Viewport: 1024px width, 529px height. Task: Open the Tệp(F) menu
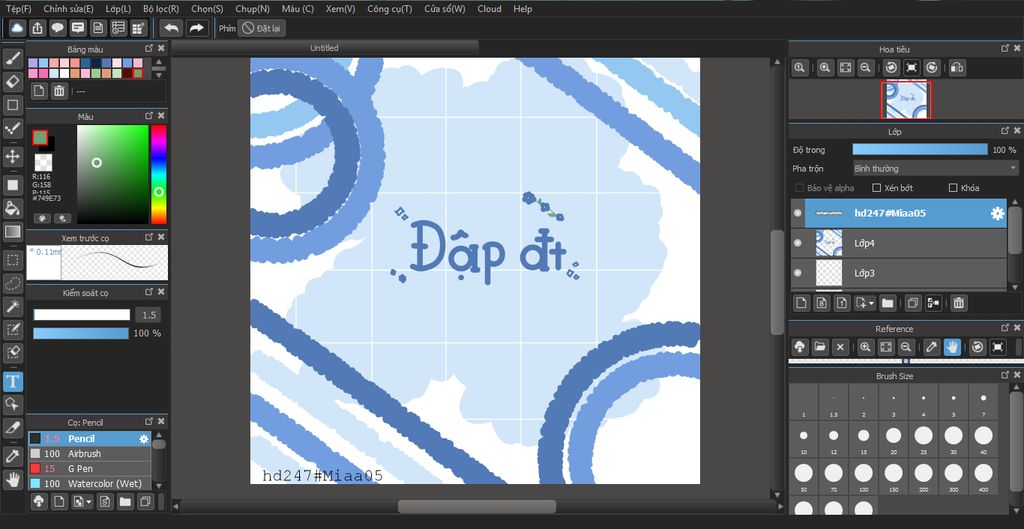click(x=18, y=8)
